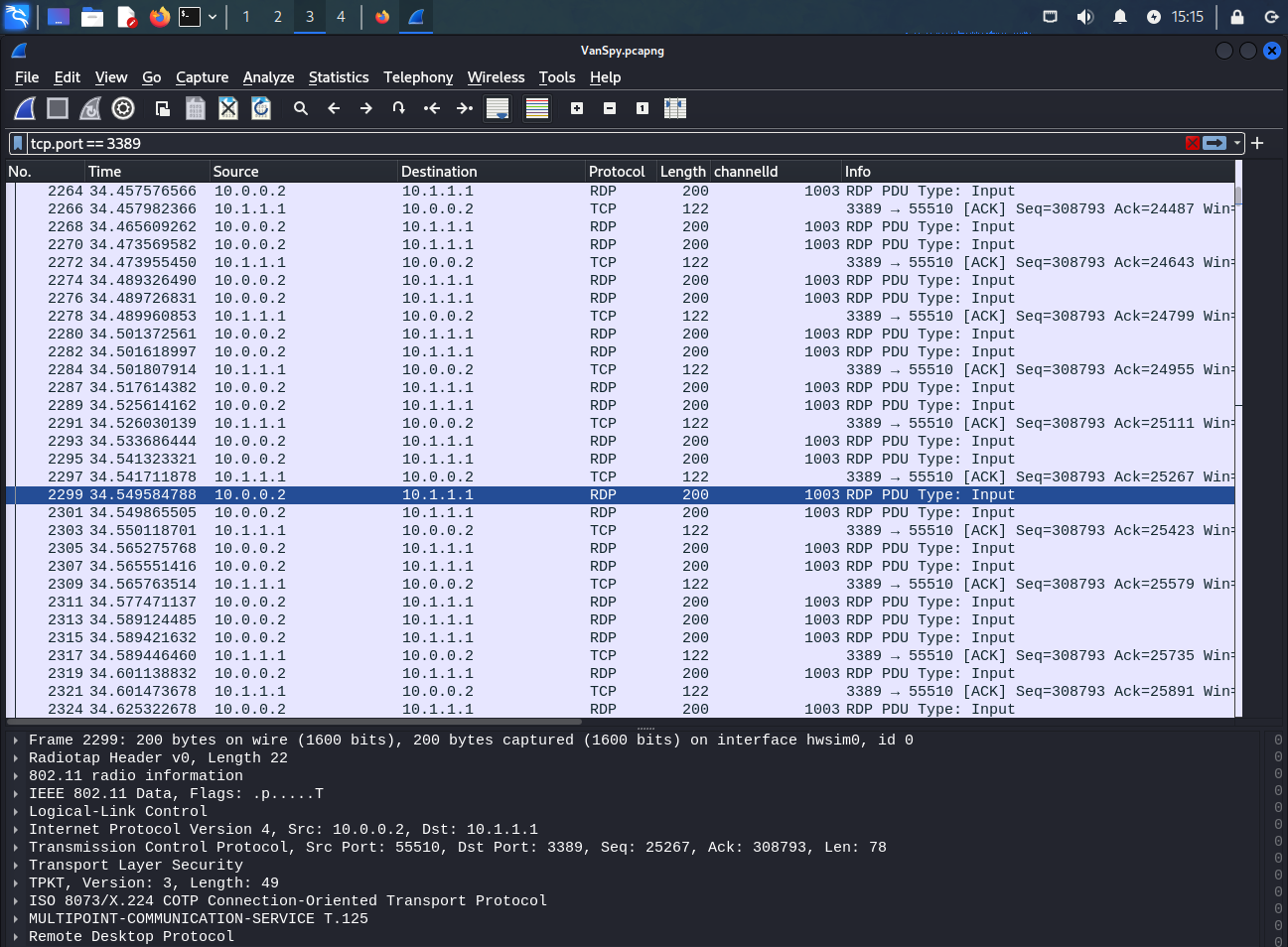Open the Telephony menu

[x=418, y=77]
